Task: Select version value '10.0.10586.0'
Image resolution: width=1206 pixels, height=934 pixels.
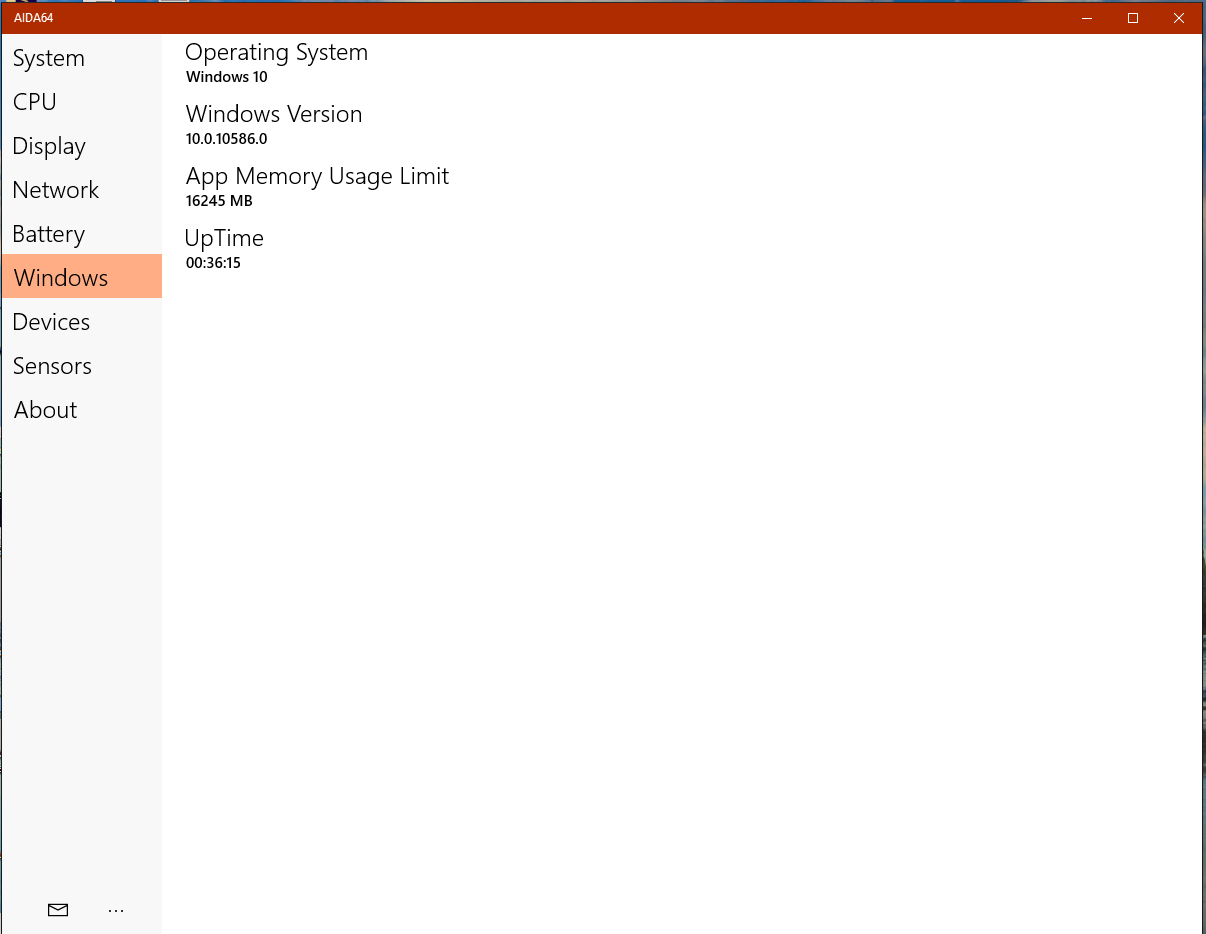Action: click(227, 139)
